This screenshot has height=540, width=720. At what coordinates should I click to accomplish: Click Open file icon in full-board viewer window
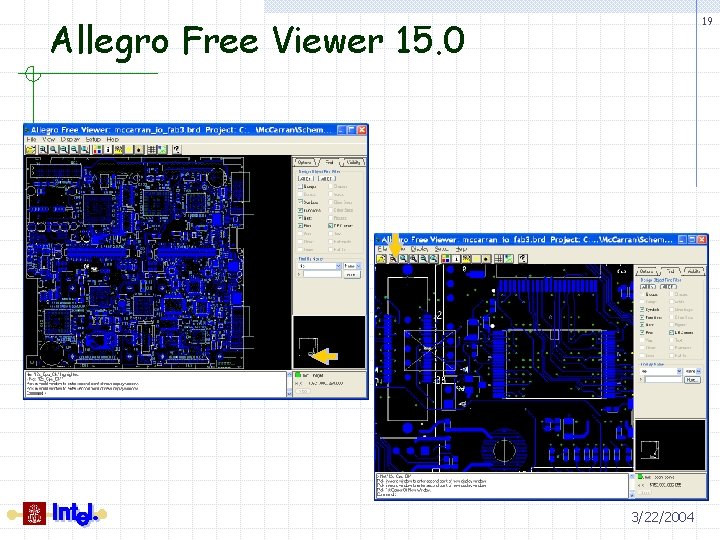pyautogui.click(x=30, y=149)
